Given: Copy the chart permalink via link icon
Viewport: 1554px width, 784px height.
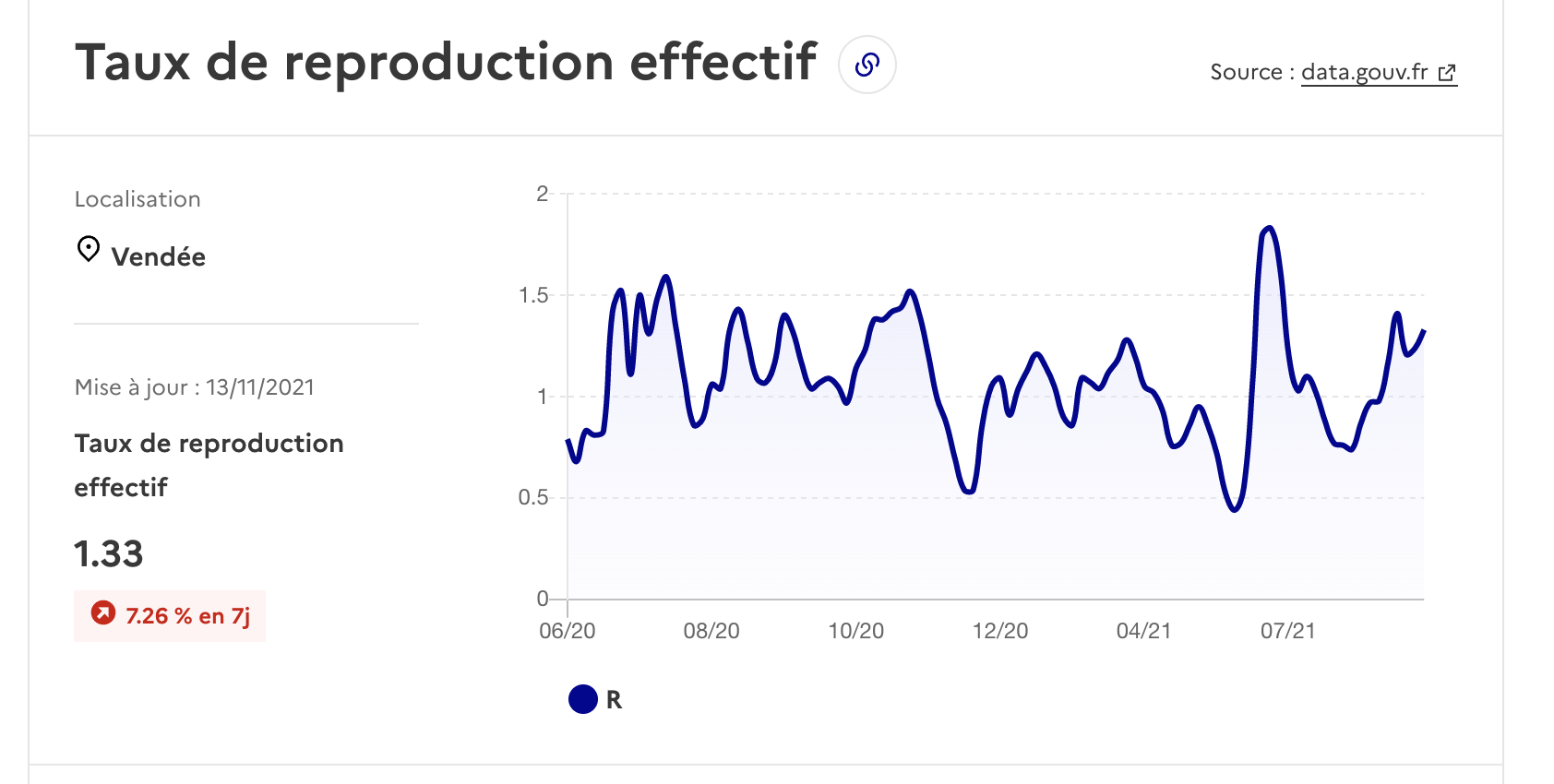Looking at the screenshot, I should coord(867,65).
